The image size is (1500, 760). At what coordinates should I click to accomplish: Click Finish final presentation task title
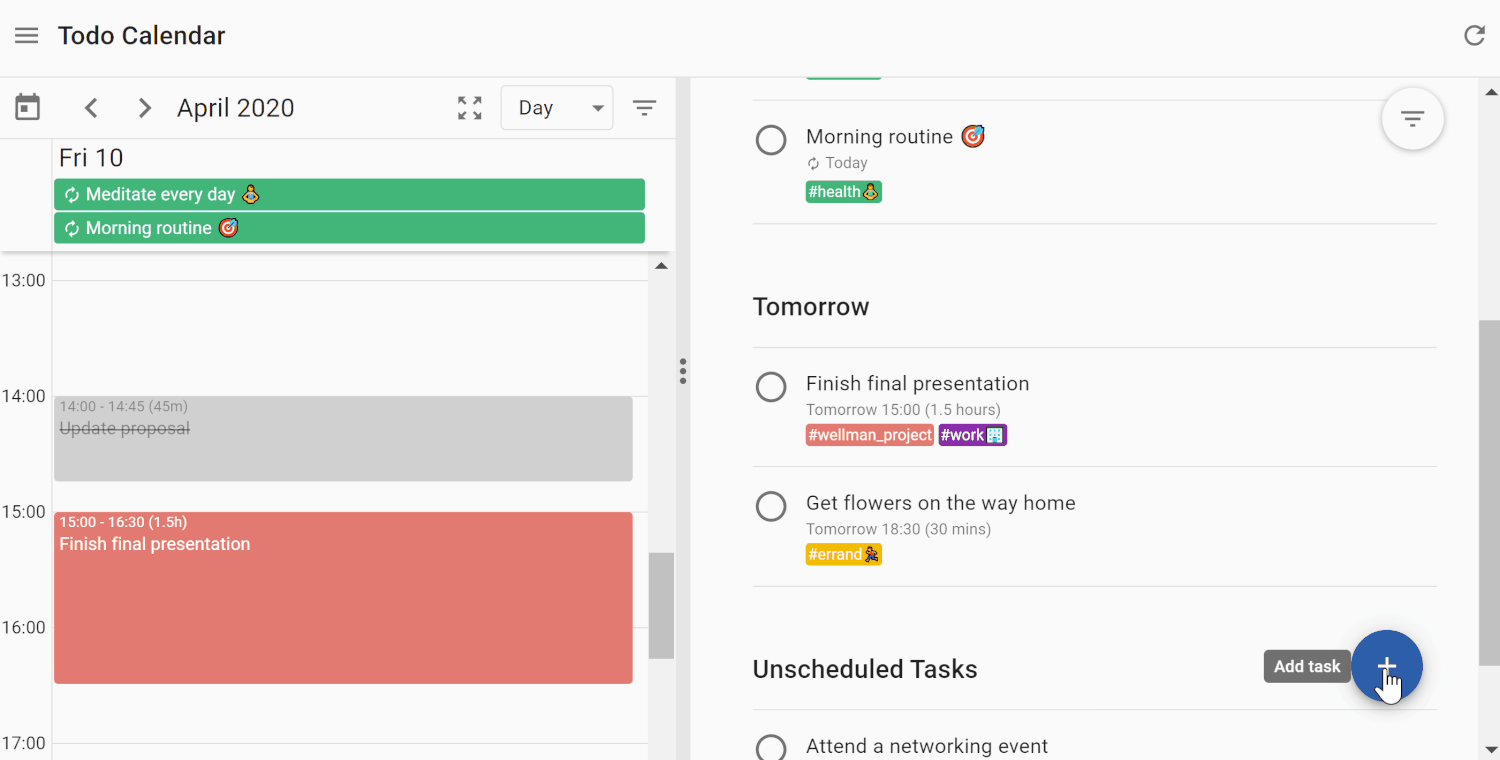(x=918, y=384)
